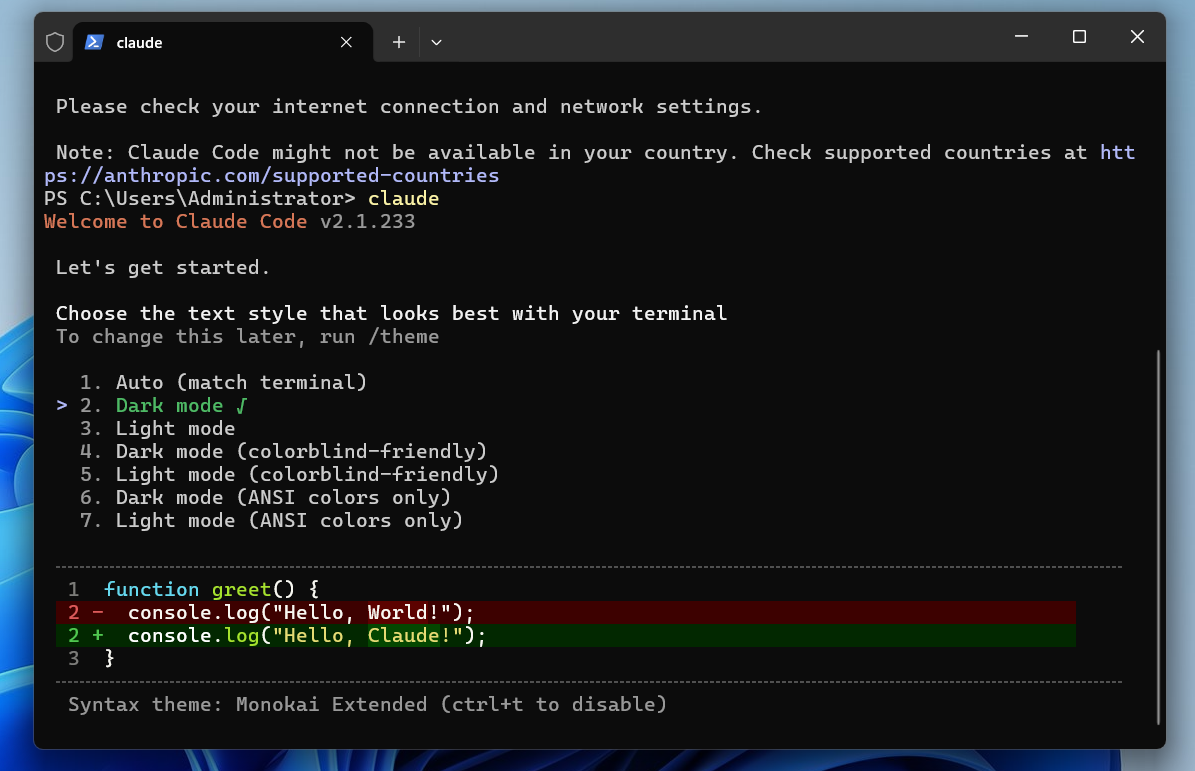The image size is (1195, 771).
Task: Click 'Please check your internet connection' line
Action: [x=408, y=107]
